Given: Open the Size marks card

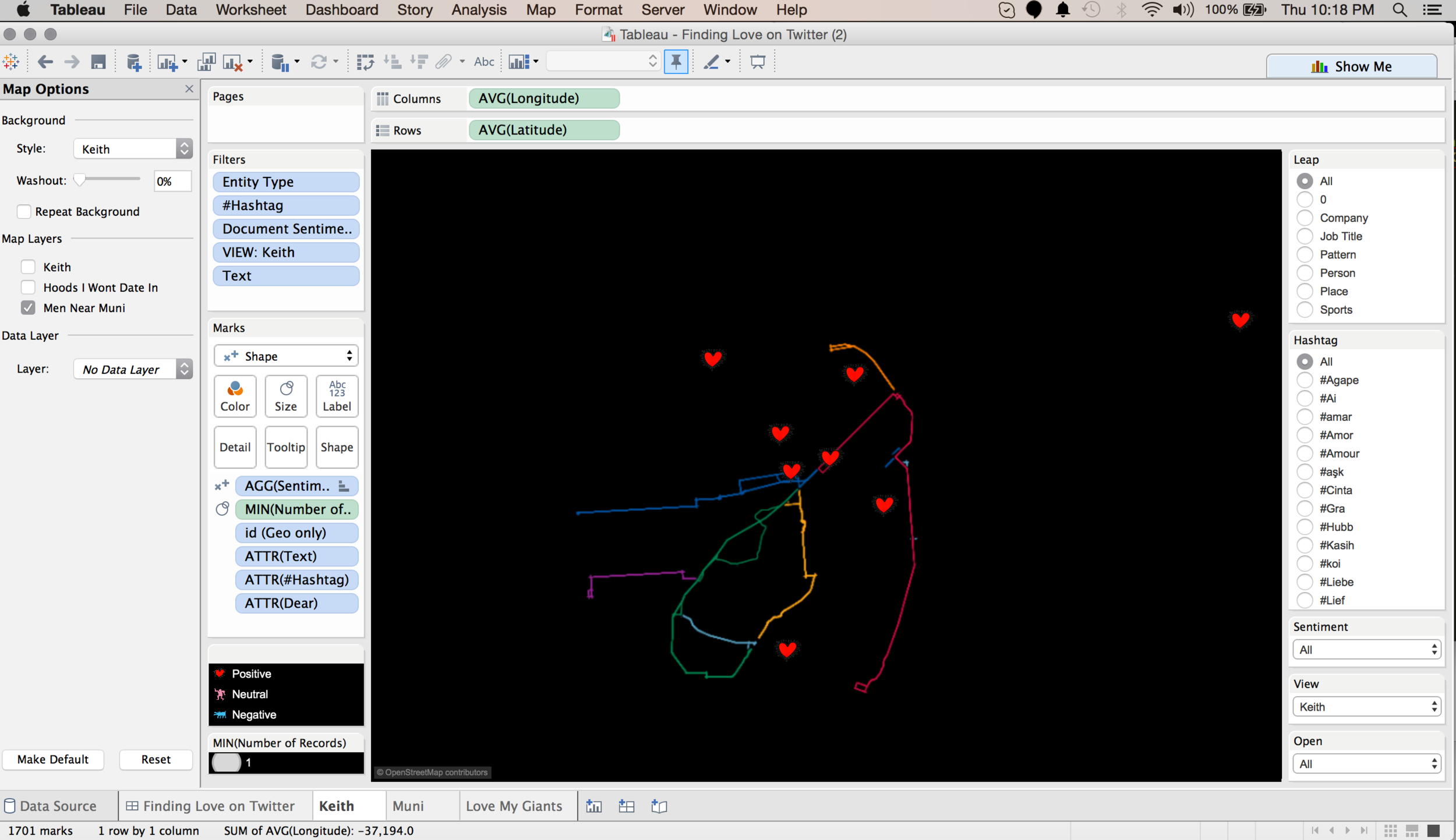Looking at the screenshot, I should click(286, 396).
